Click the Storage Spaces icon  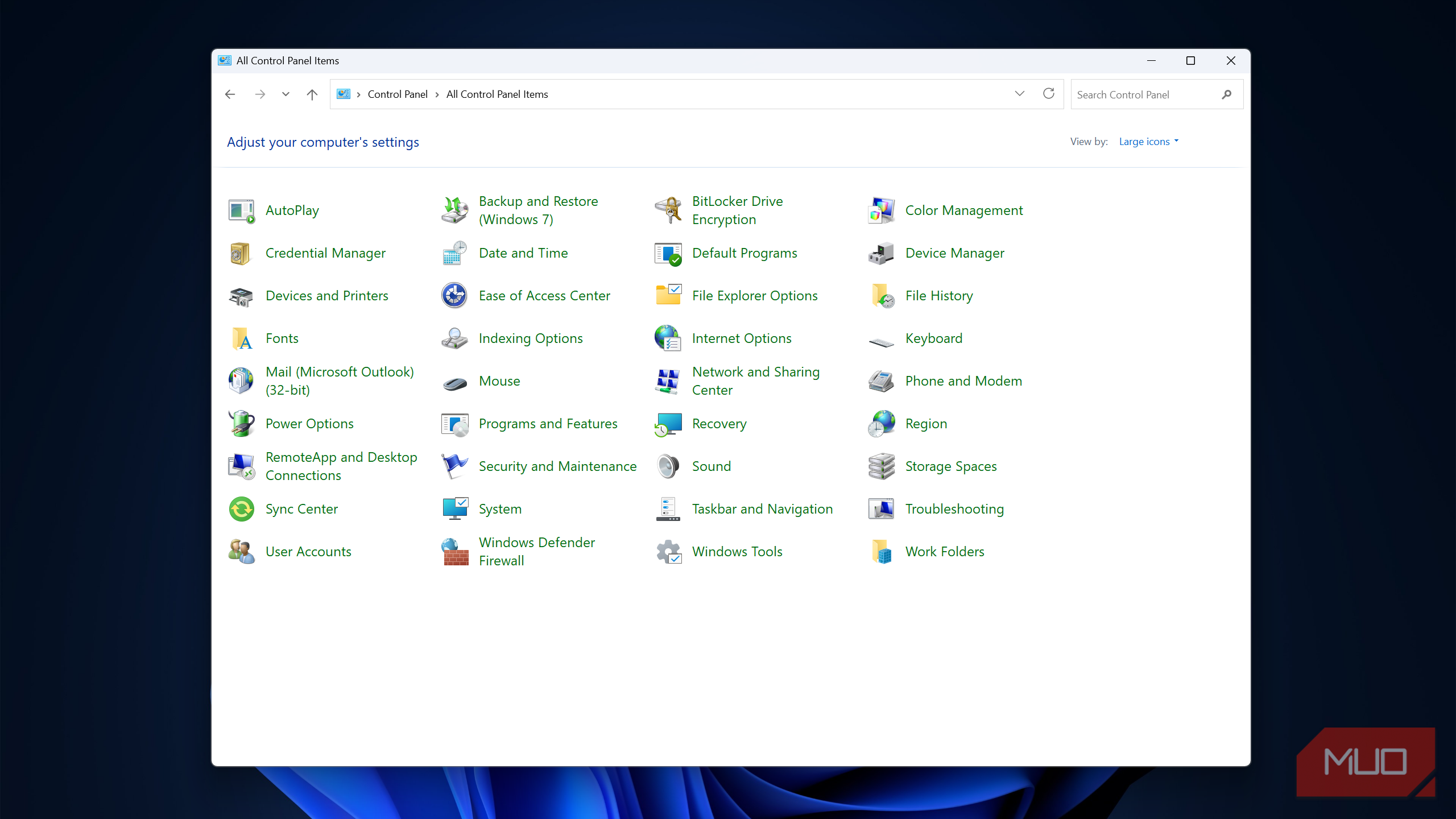(x=881, y=466)
